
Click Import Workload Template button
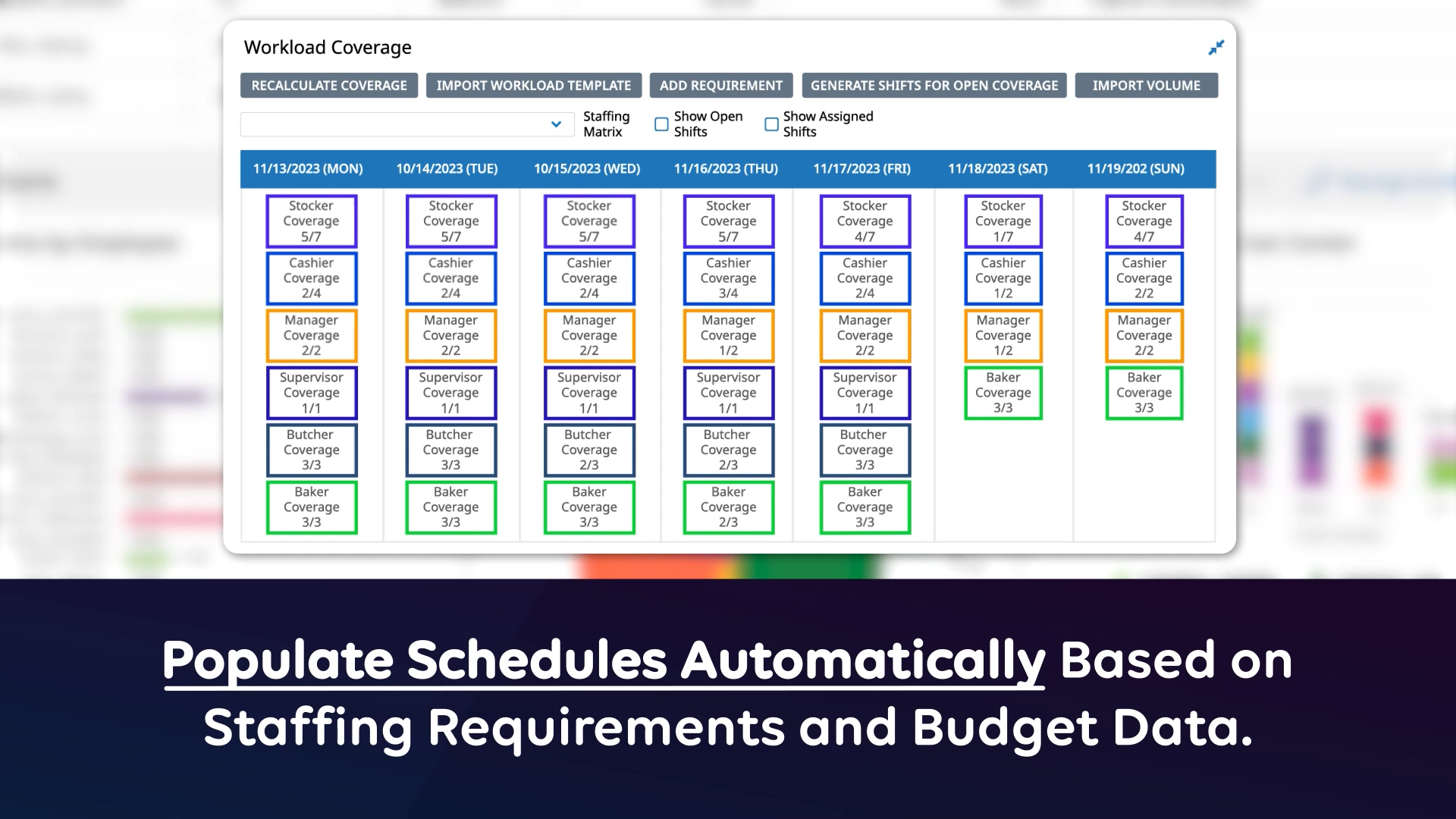point(533,86)
